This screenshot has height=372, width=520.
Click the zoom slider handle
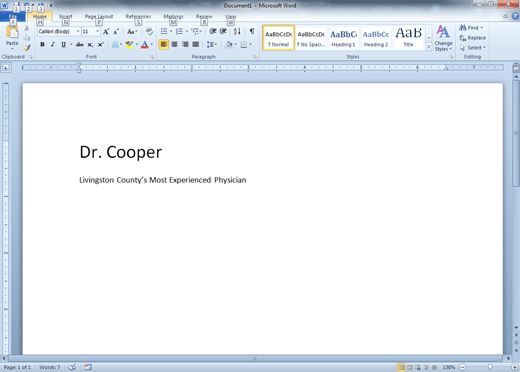pos(490,367)
